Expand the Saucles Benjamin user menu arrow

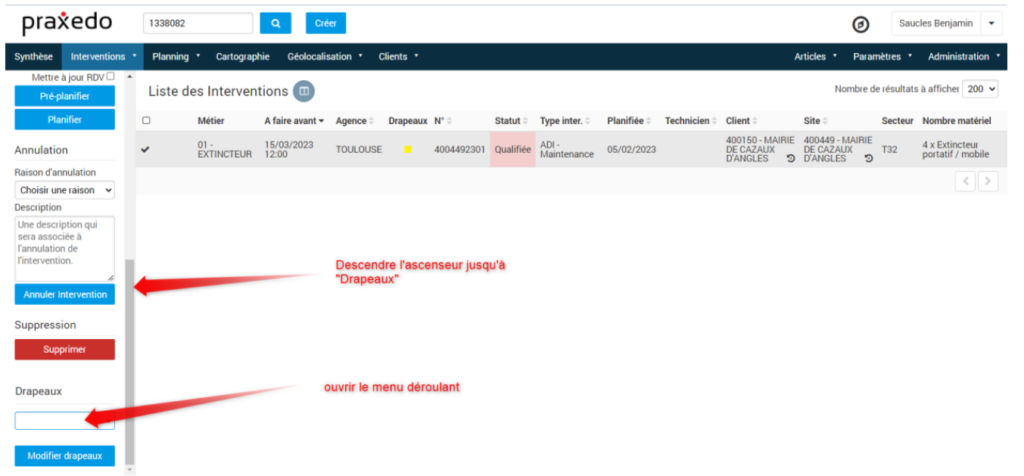pyautogui.click(x=990, y=23)
